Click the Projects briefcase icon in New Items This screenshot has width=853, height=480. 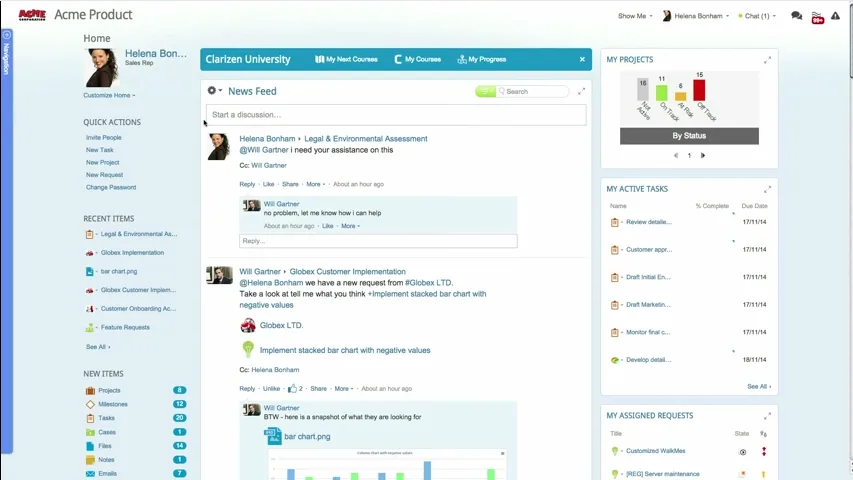coord(90,391)
